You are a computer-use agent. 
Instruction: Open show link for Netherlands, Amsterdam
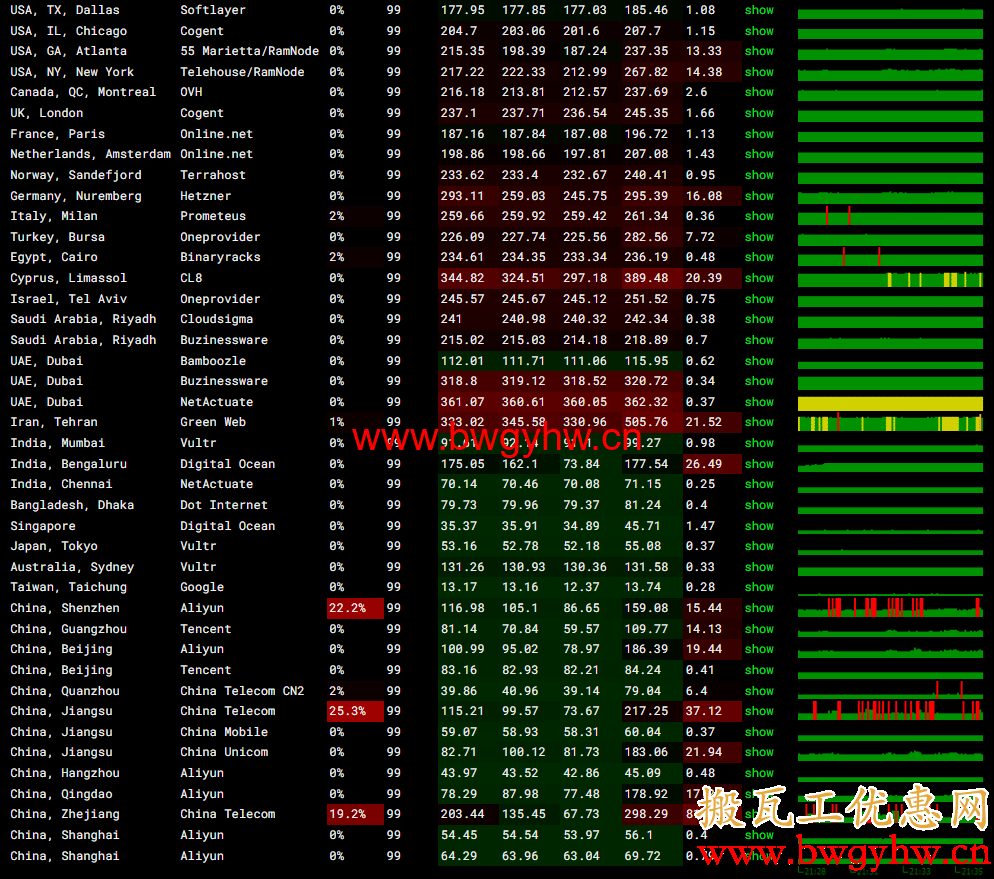[759, 155]
